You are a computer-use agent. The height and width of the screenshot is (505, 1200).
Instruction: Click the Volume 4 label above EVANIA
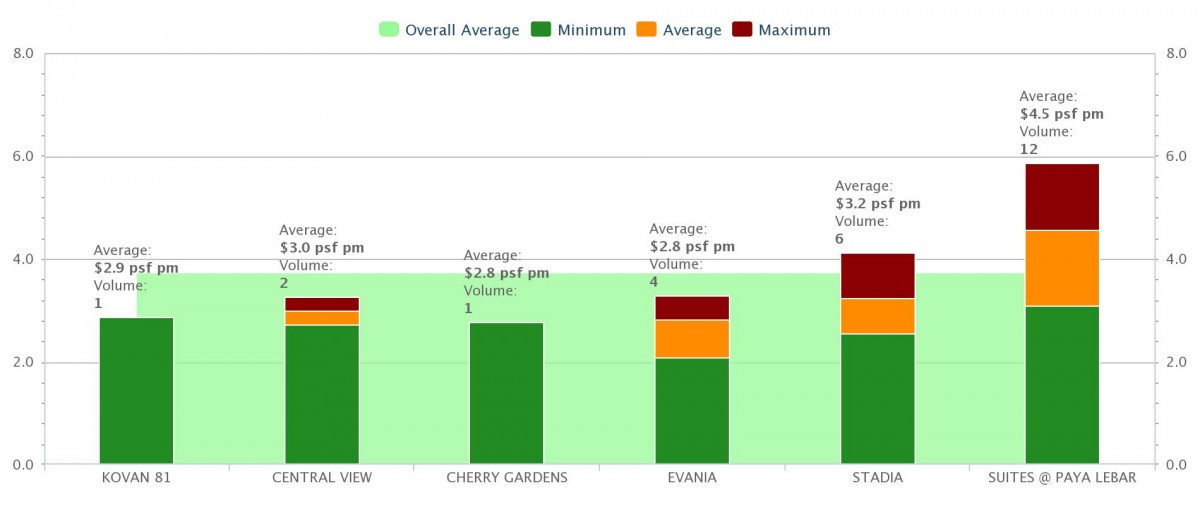point(676,273)
